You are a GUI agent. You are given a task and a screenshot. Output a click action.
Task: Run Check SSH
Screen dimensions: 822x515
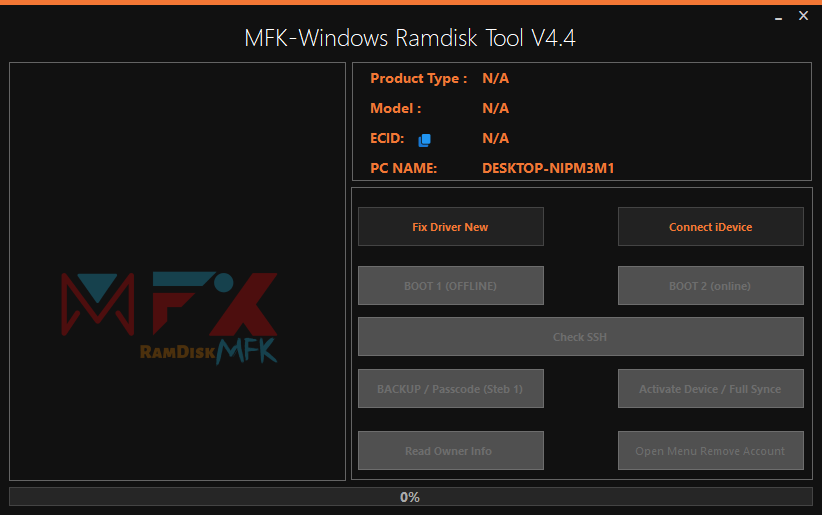tap(581, 337)
